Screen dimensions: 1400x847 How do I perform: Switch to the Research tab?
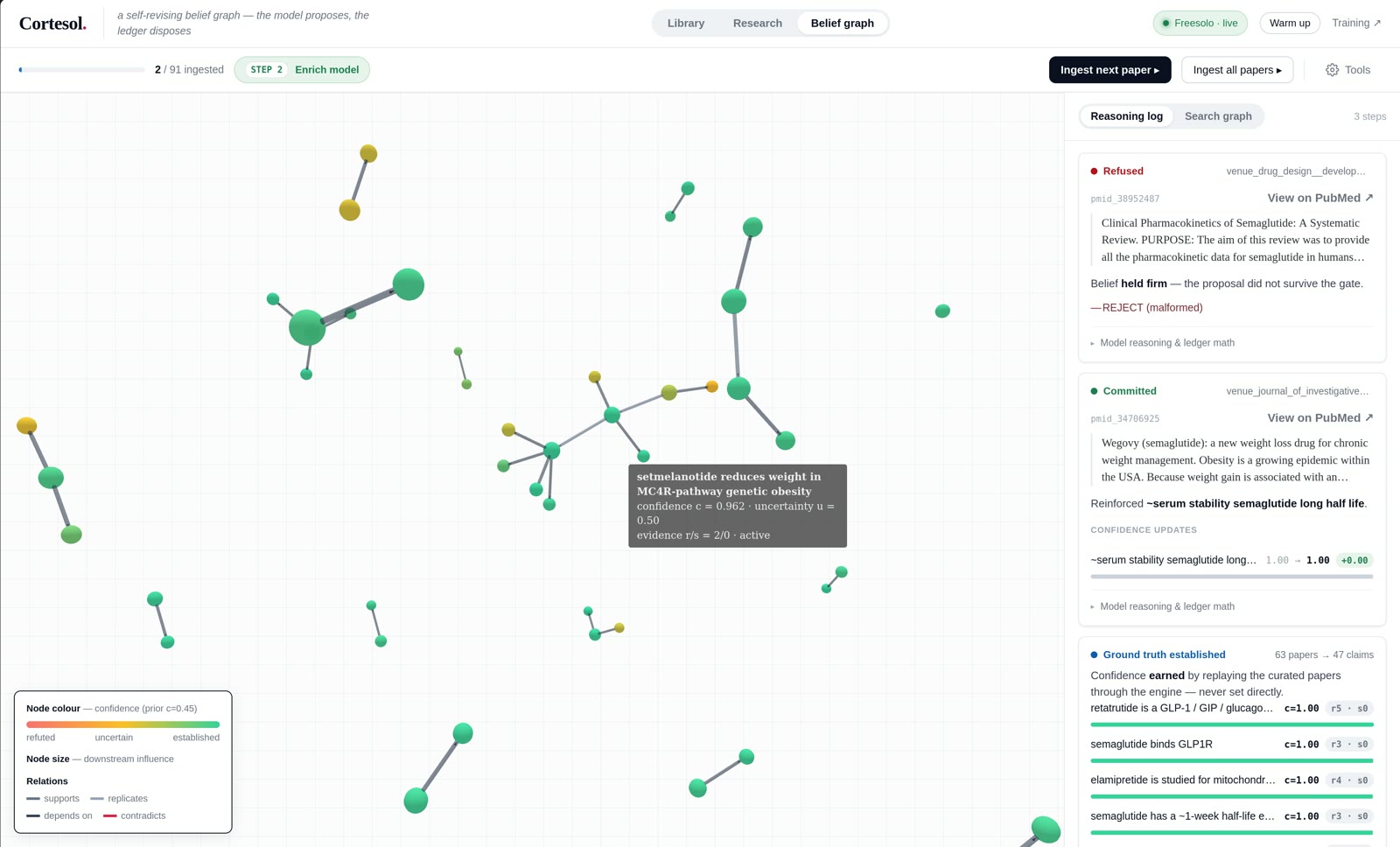[x=757, y=24]
